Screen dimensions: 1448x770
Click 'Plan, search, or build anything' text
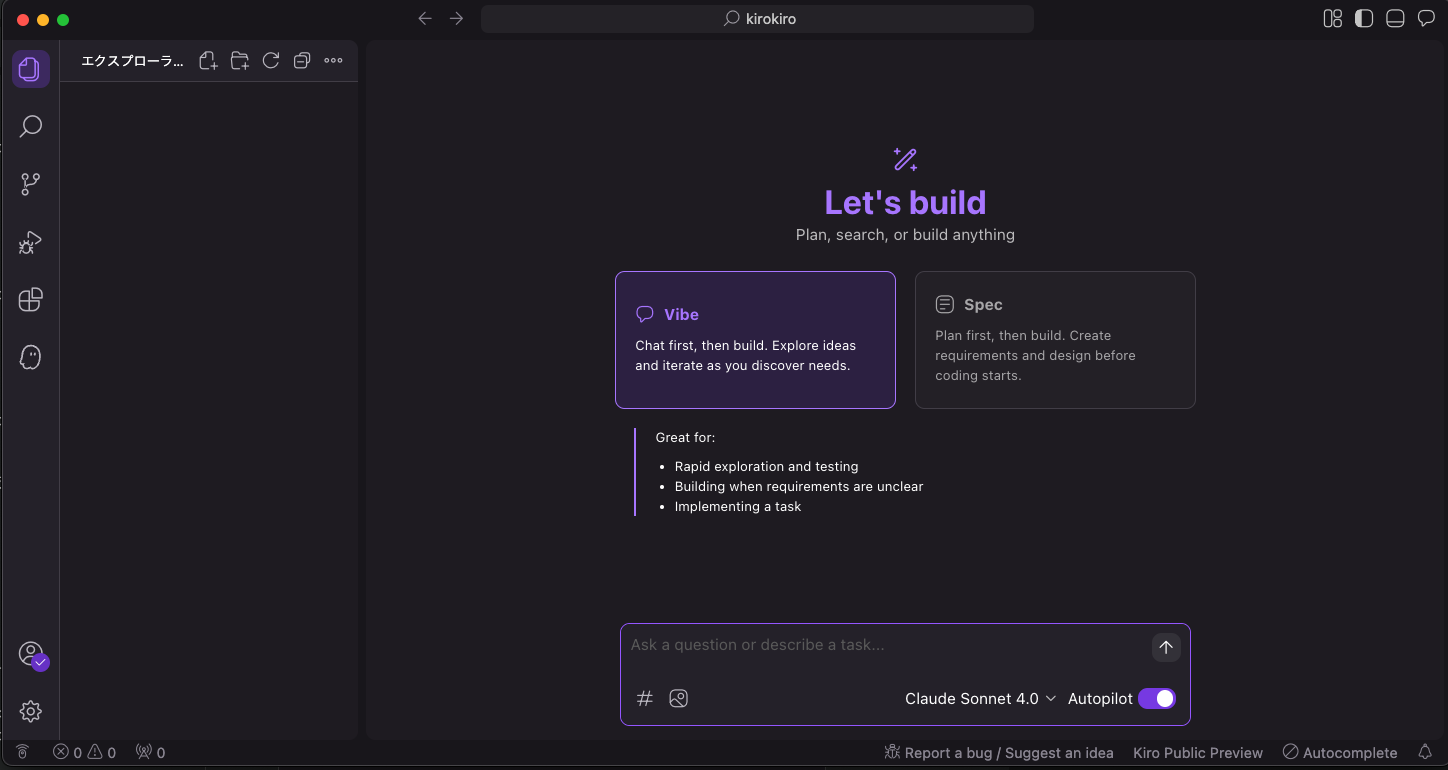coord(905,235)
